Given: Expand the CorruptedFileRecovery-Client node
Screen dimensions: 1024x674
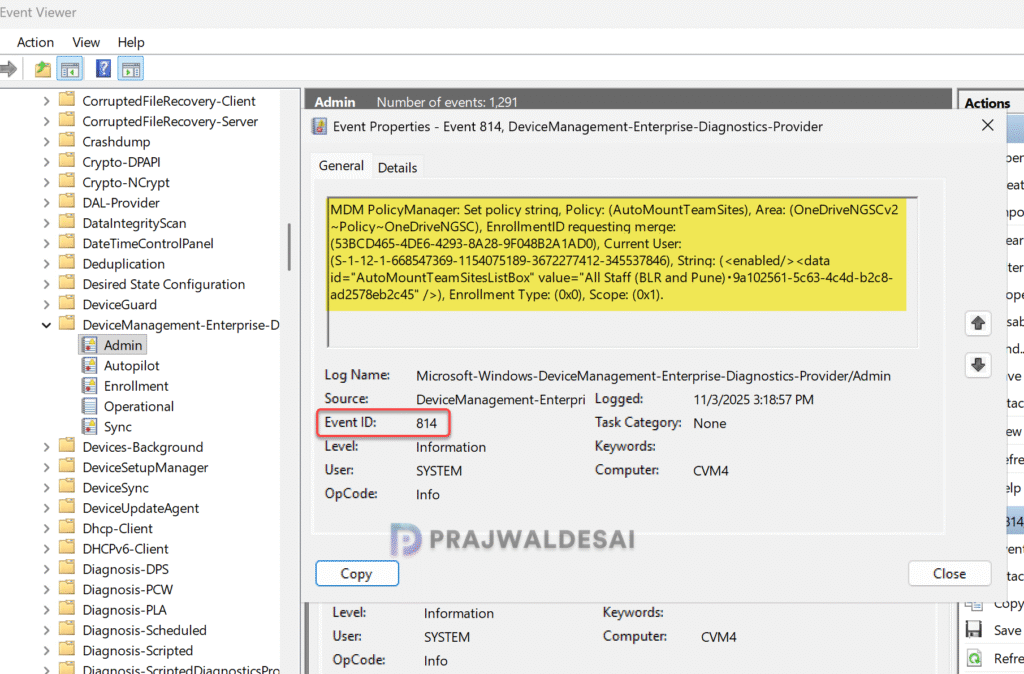Looking at the screenshot, I should [x=46, y=101].
